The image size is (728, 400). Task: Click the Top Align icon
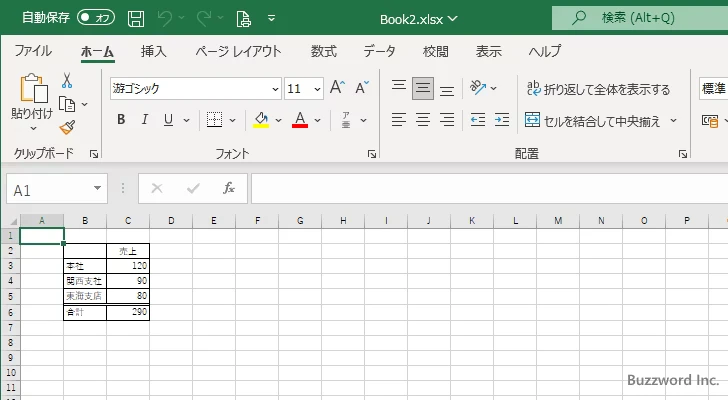click(399, 87)
